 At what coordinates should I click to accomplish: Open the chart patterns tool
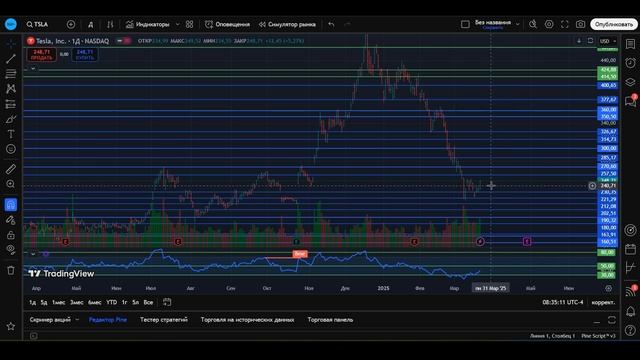coord(11,89)
